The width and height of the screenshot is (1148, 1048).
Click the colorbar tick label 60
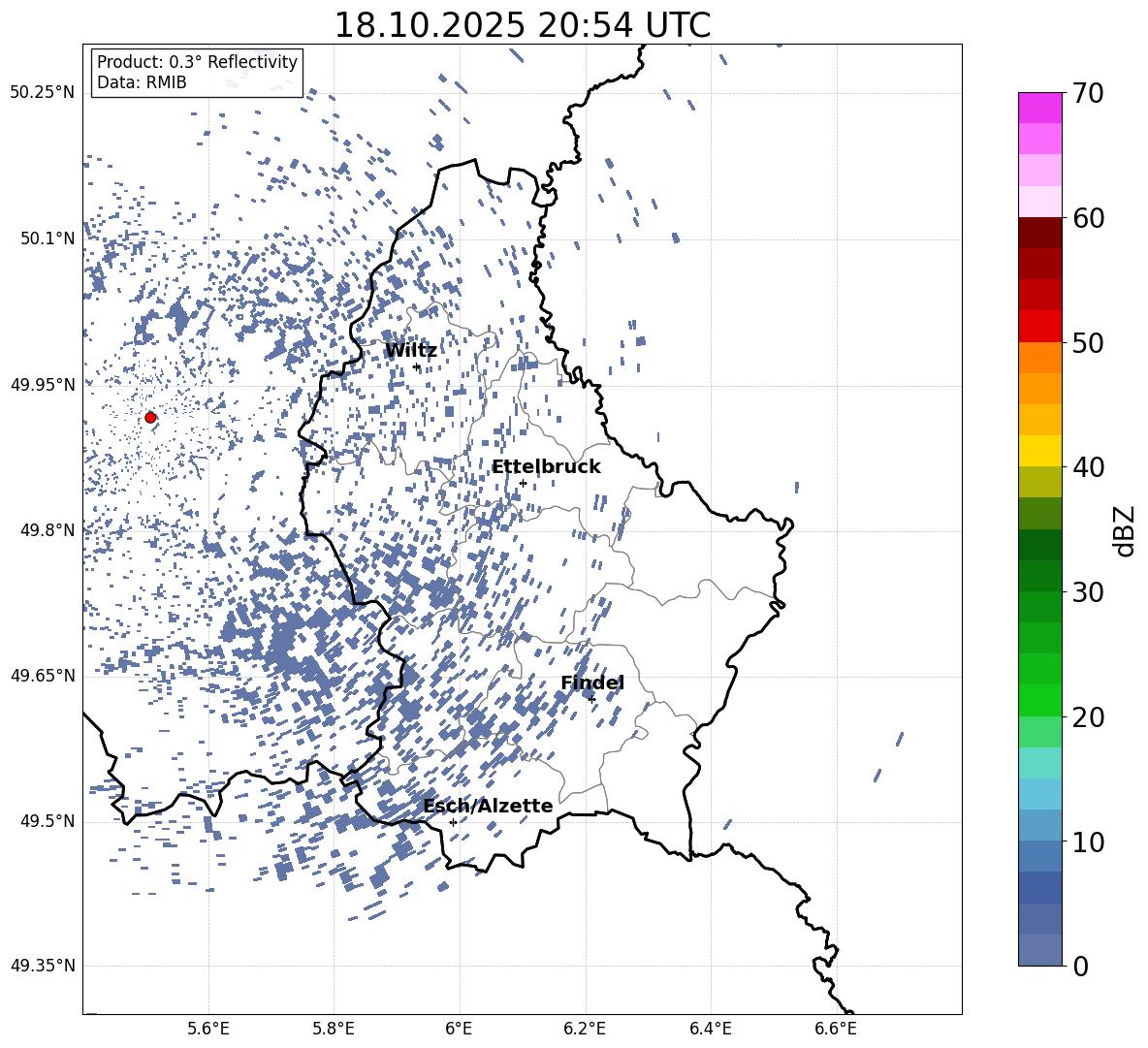tap(1088, 218)
